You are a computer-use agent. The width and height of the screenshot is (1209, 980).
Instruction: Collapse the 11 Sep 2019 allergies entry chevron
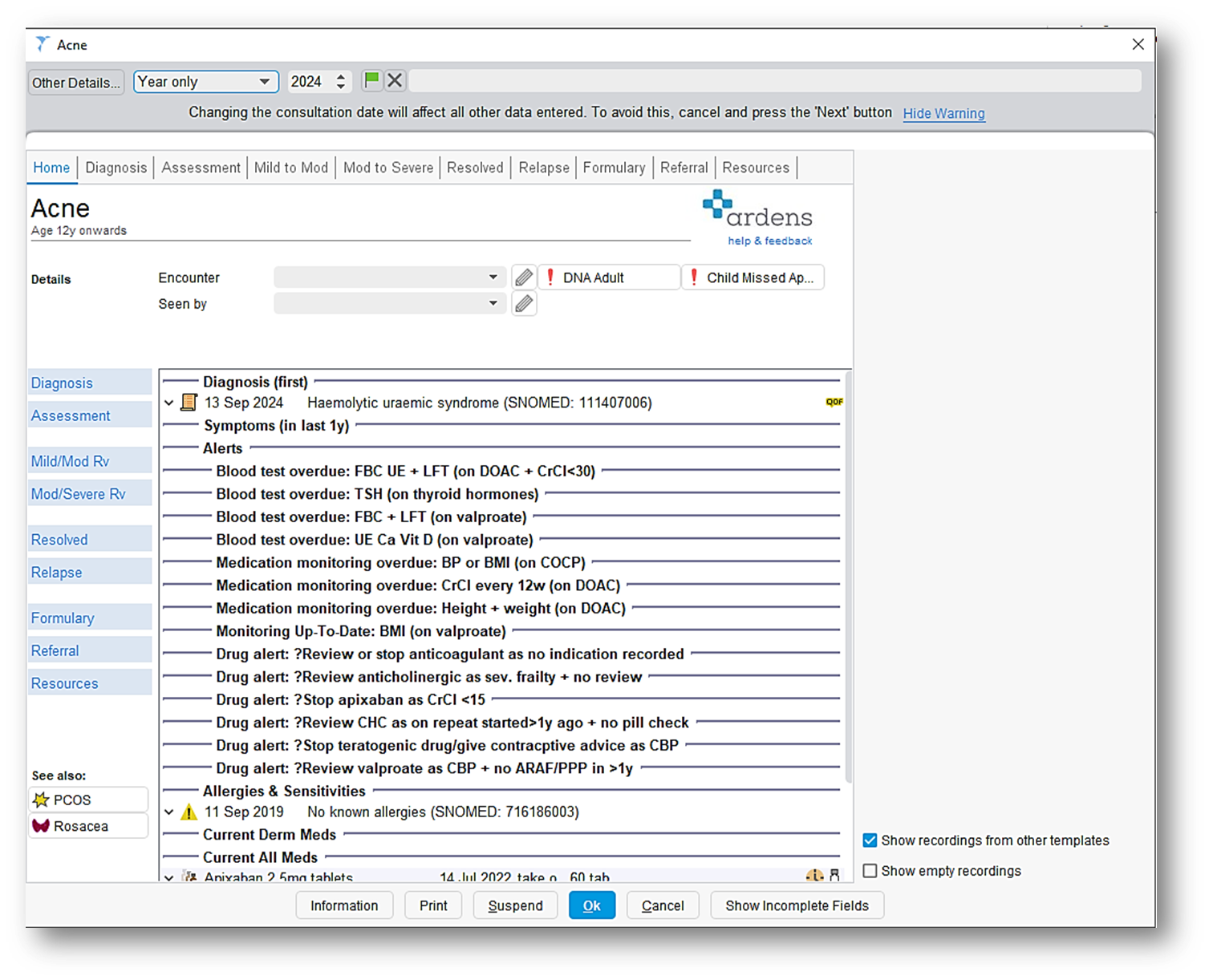coord(168,812)
